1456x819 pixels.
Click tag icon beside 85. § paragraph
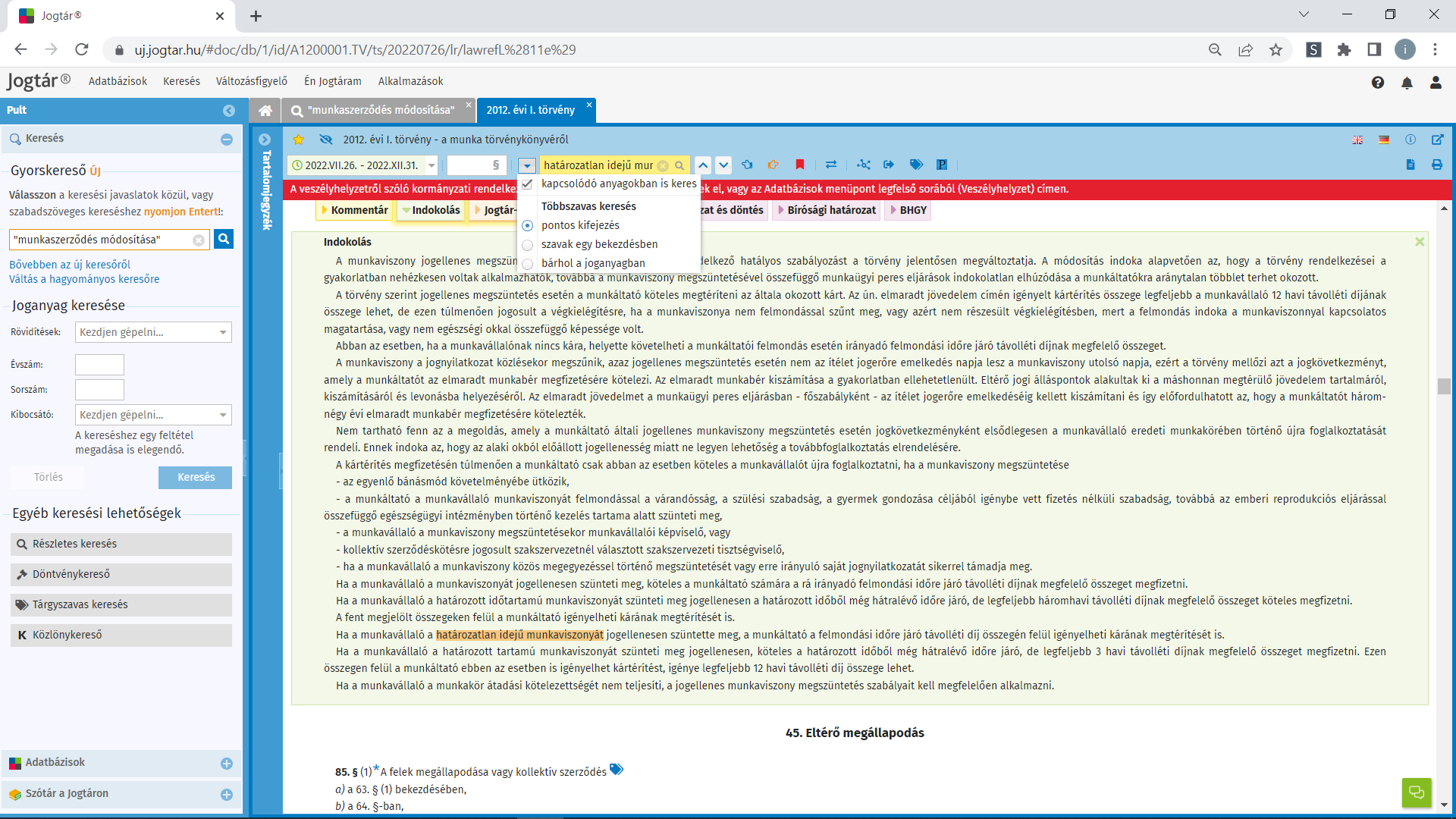pos(617,770)
